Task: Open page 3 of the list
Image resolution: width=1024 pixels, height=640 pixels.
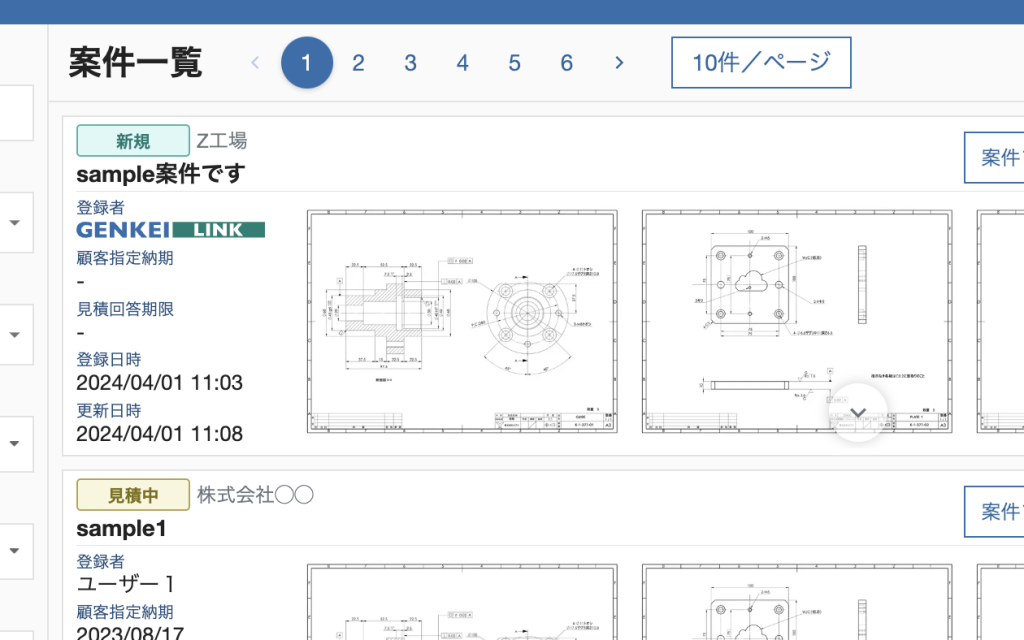Action: (x=410, y=63)
